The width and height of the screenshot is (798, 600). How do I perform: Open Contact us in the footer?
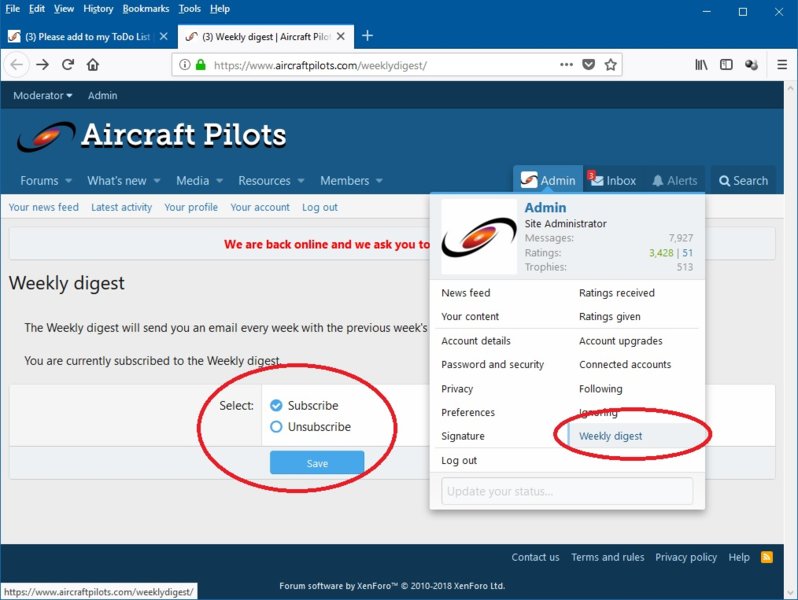[x=535, y=557]
